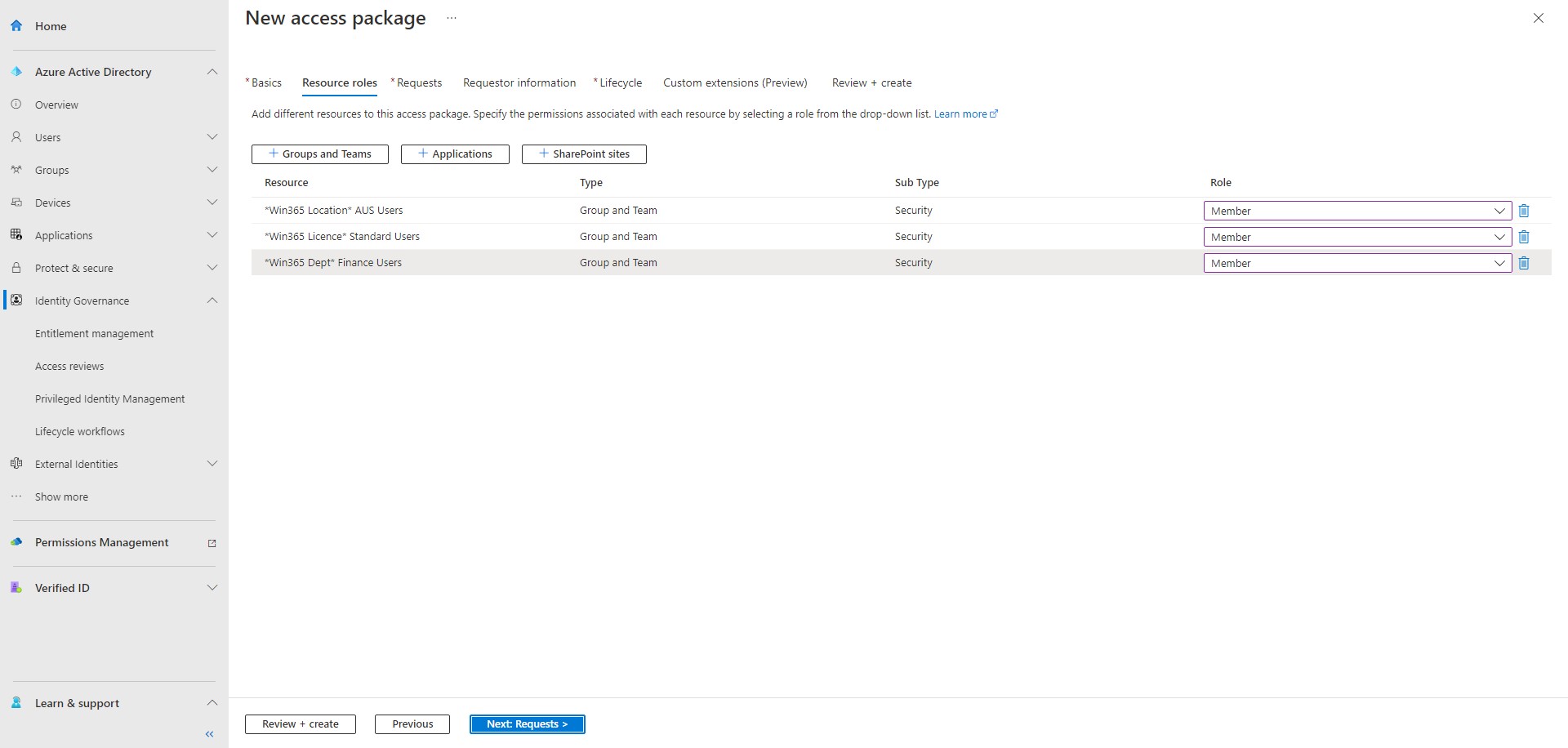Open Users from the sidebar icon
The height and width of the screenshot is (748, 1568).
click(16, 136)
